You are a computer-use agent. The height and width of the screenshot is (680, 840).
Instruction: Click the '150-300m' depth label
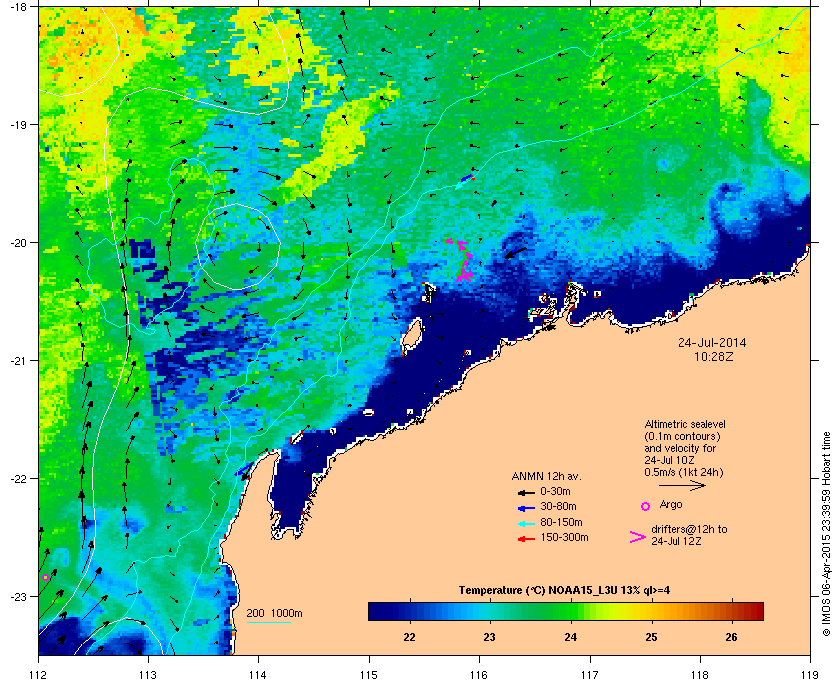(564, 537)
